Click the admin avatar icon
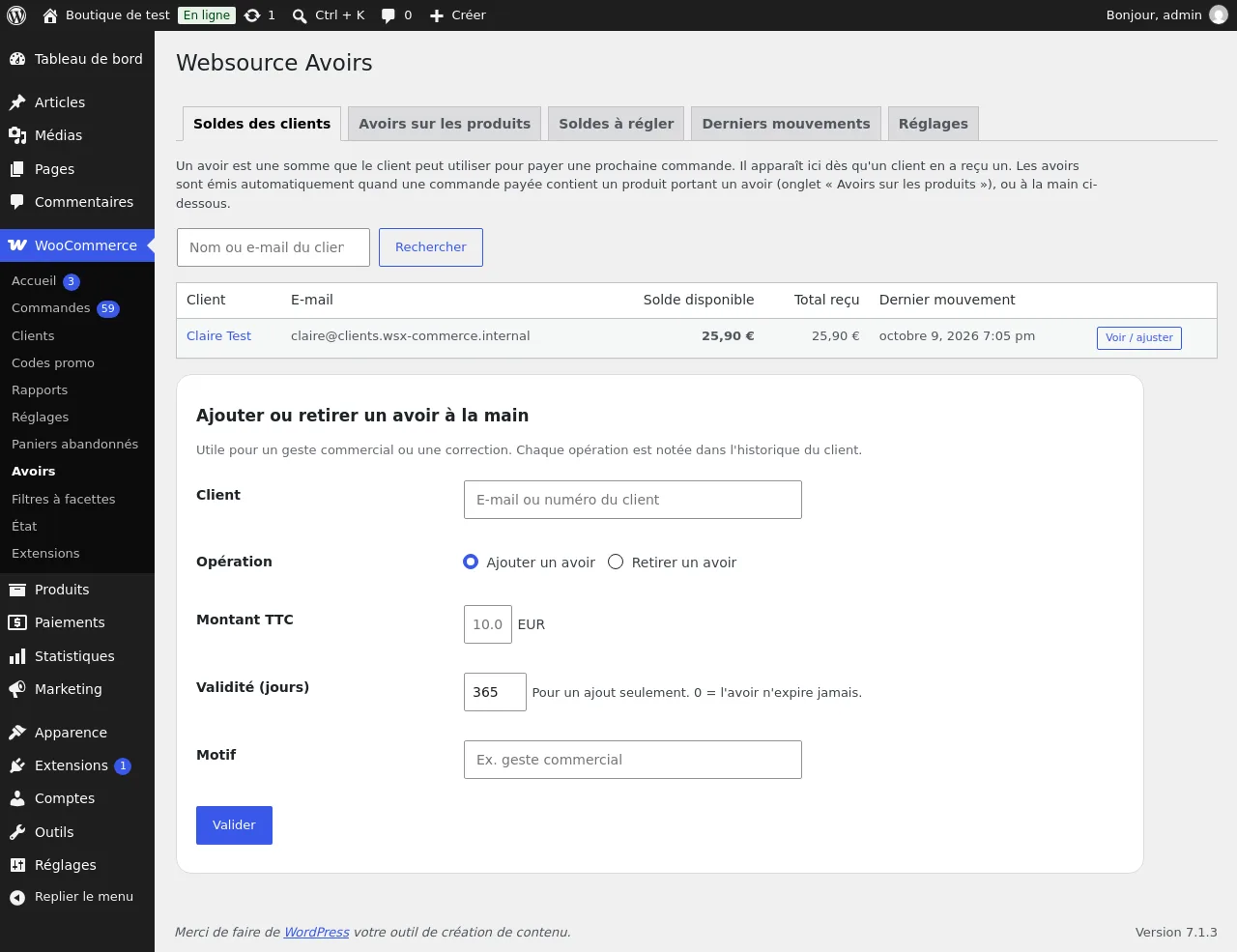 coord(1219,15)
